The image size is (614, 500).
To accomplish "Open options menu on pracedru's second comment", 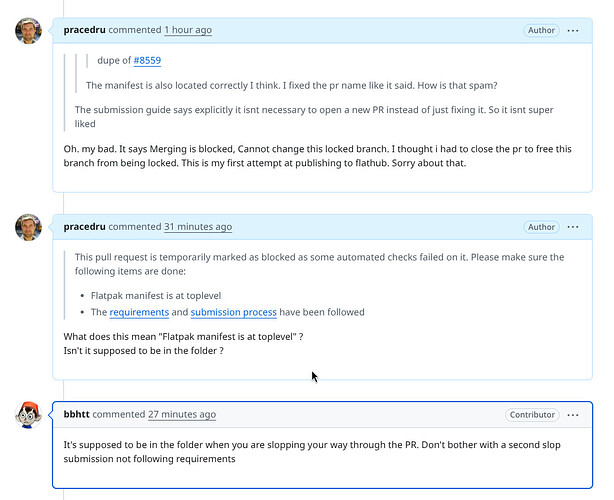I will point(572,227).
